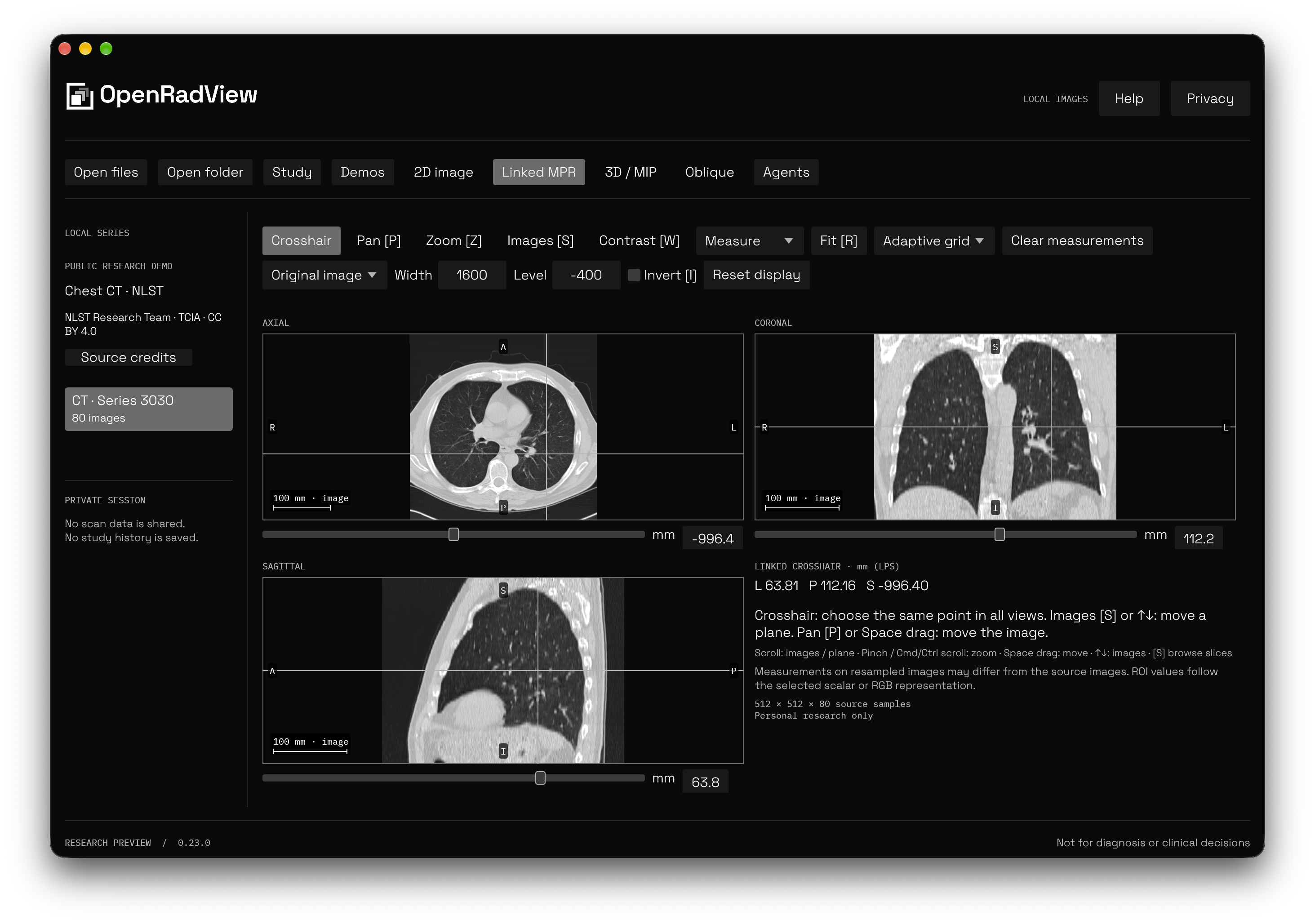Open the Privacy page
The height and width of the screenshot is (924, 1315).
click(1210, 98)
